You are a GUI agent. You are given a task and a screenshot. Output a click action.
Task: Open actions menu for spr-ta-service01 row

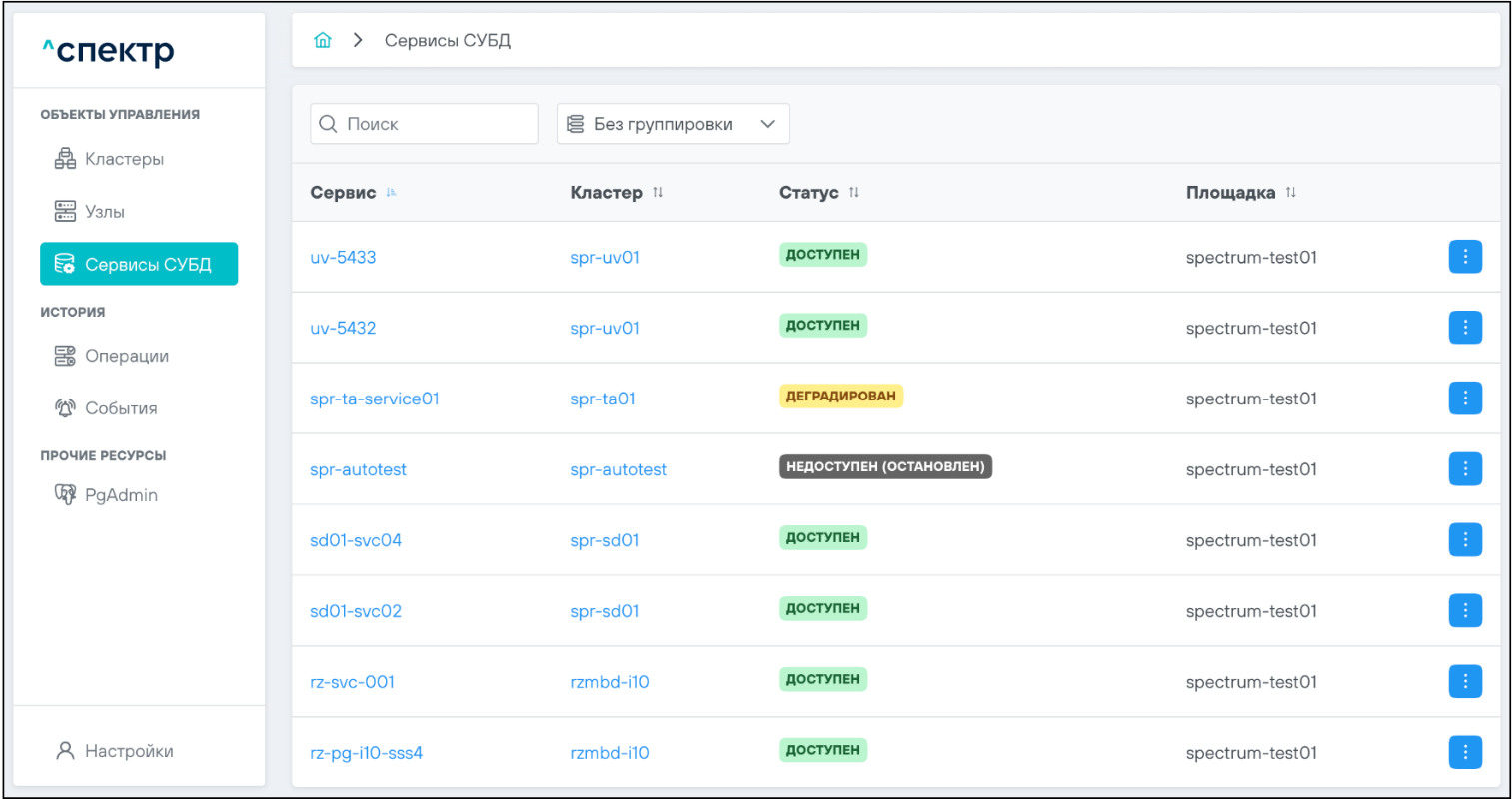1464,399
